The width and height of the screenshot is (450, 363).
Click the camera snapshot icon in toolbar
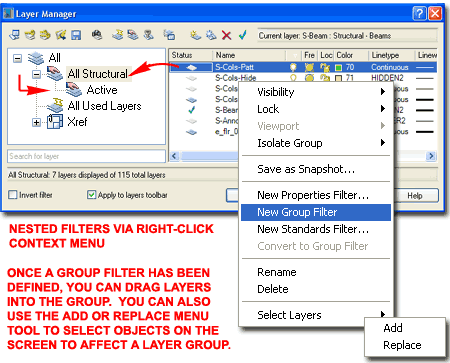point(97,35)
